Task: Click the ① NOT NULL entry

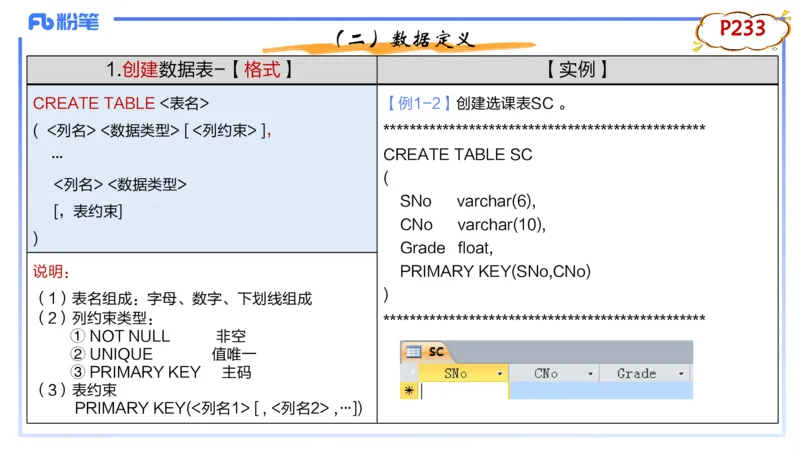Action: 120,336
